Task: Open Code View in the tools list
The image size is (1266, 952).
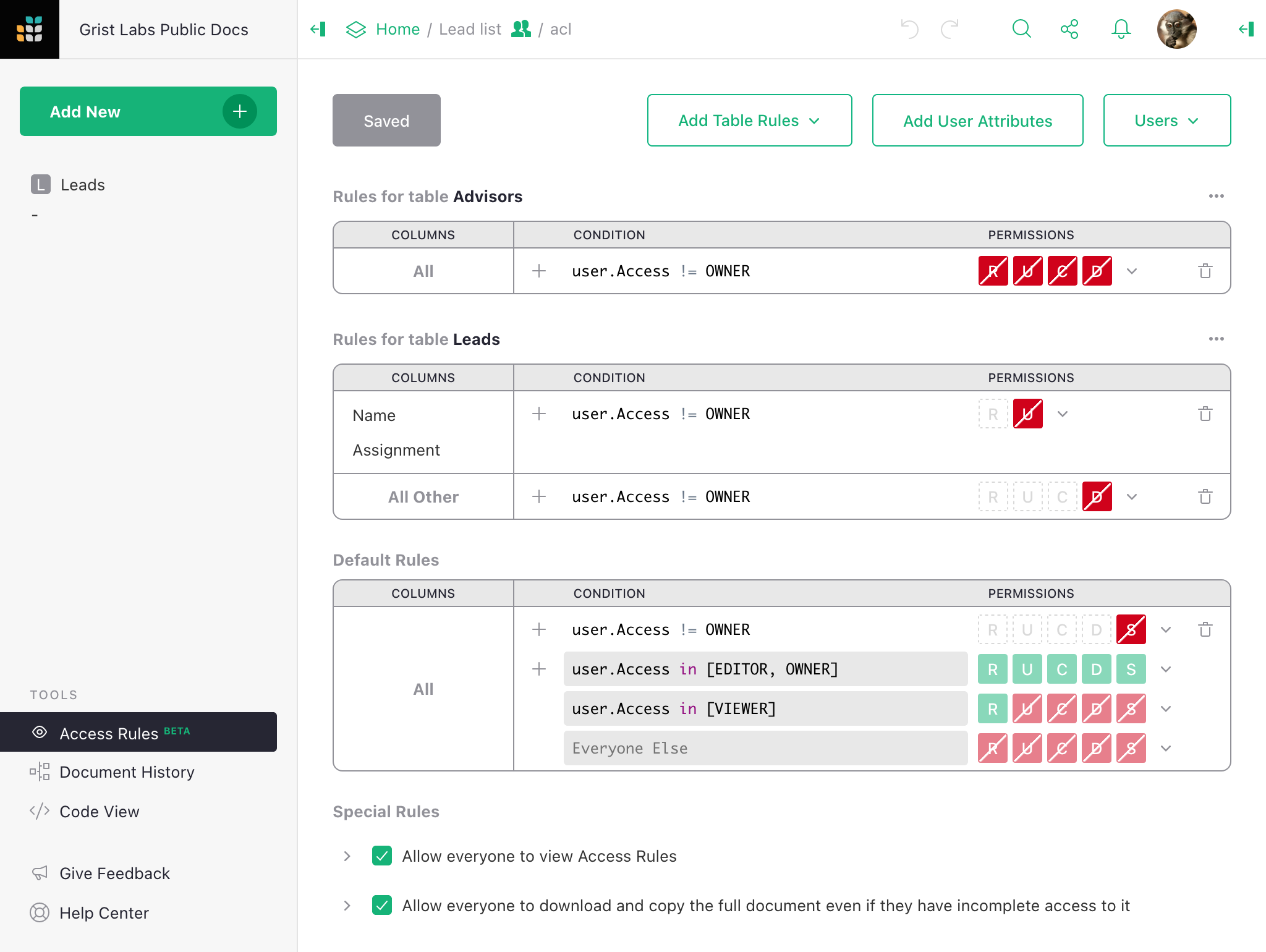Action: pos(99,812)
